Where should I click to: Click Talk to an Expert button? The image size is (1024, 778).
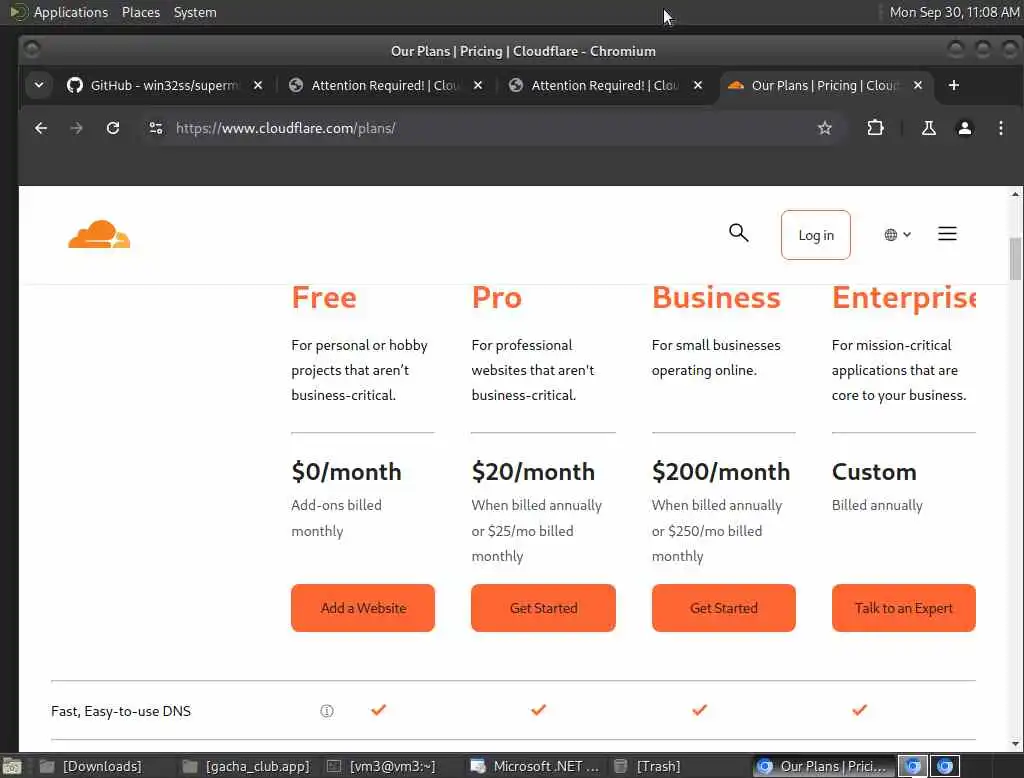[x=904, y=608]
